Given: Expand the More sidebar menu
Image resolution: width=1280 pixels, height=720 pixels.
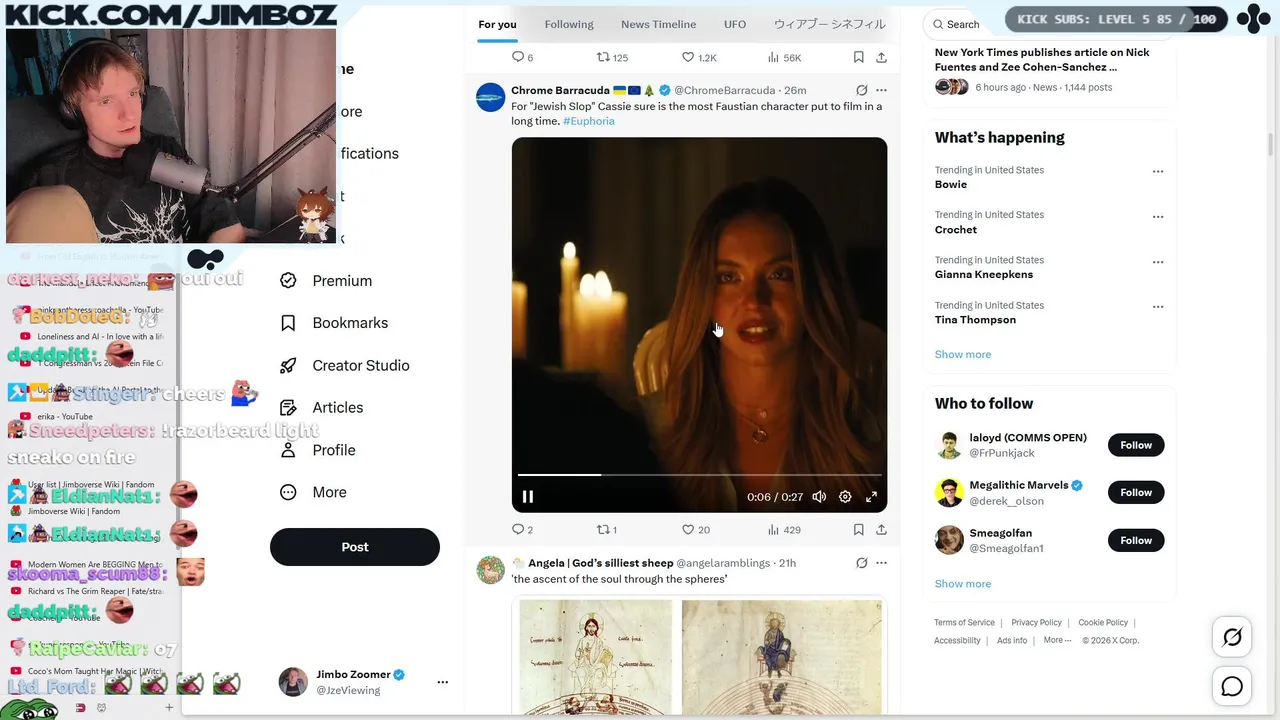Looking at the screenshot, I should 314,492.
